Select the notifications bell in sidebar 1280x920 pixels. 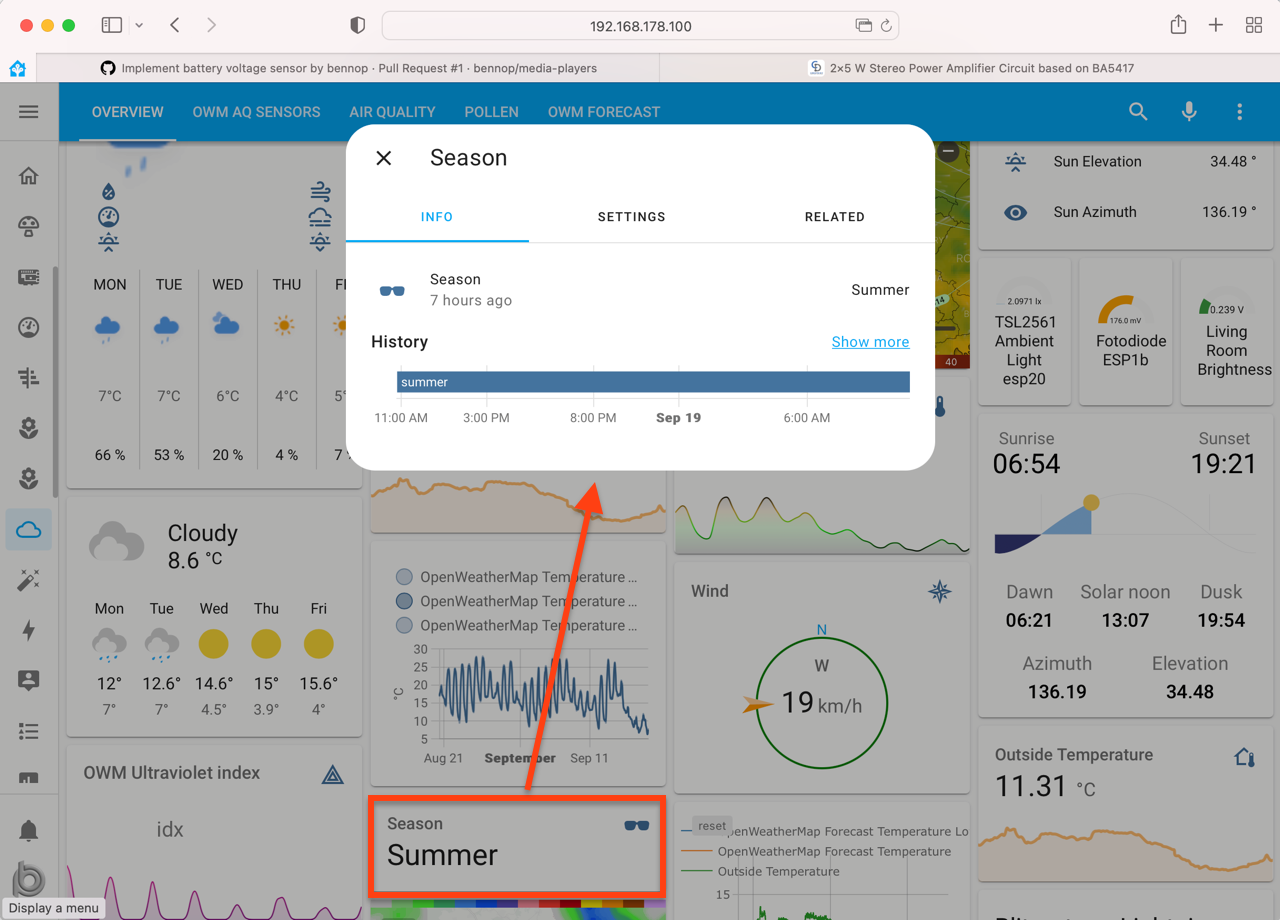tap(28, 830)
